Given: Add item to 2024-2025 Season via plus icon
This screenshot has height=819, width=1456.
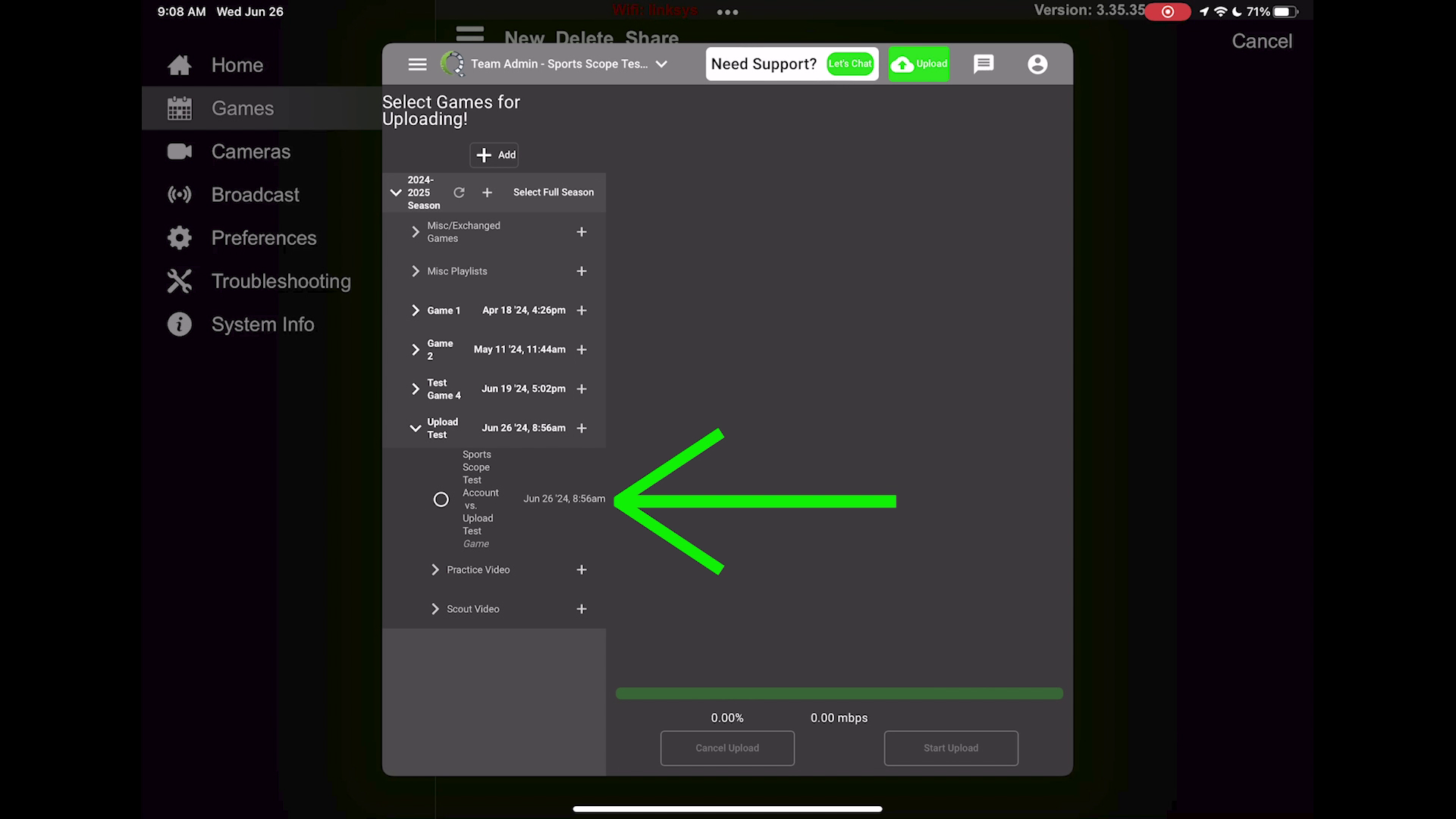Looking at the screenshot, I should [x=487, y=193].
